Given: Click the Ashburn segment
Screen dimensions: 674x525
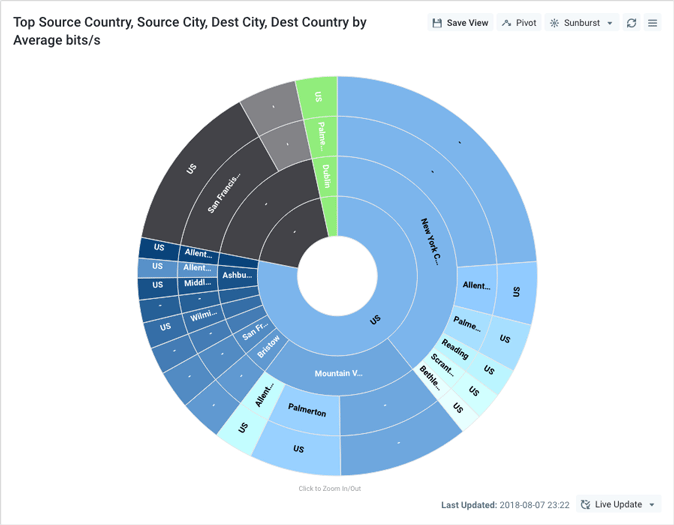Looking at the screenshot, I should click(x=238, y=275).
